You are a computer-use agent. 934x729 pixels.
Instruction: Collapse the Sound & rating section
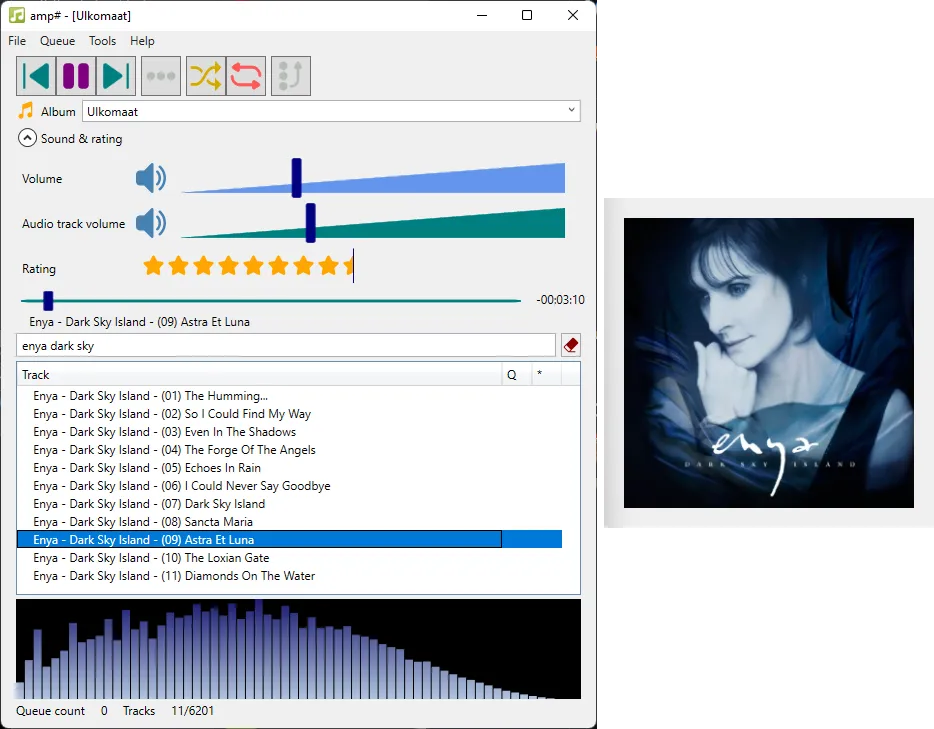tap(27, 138)
